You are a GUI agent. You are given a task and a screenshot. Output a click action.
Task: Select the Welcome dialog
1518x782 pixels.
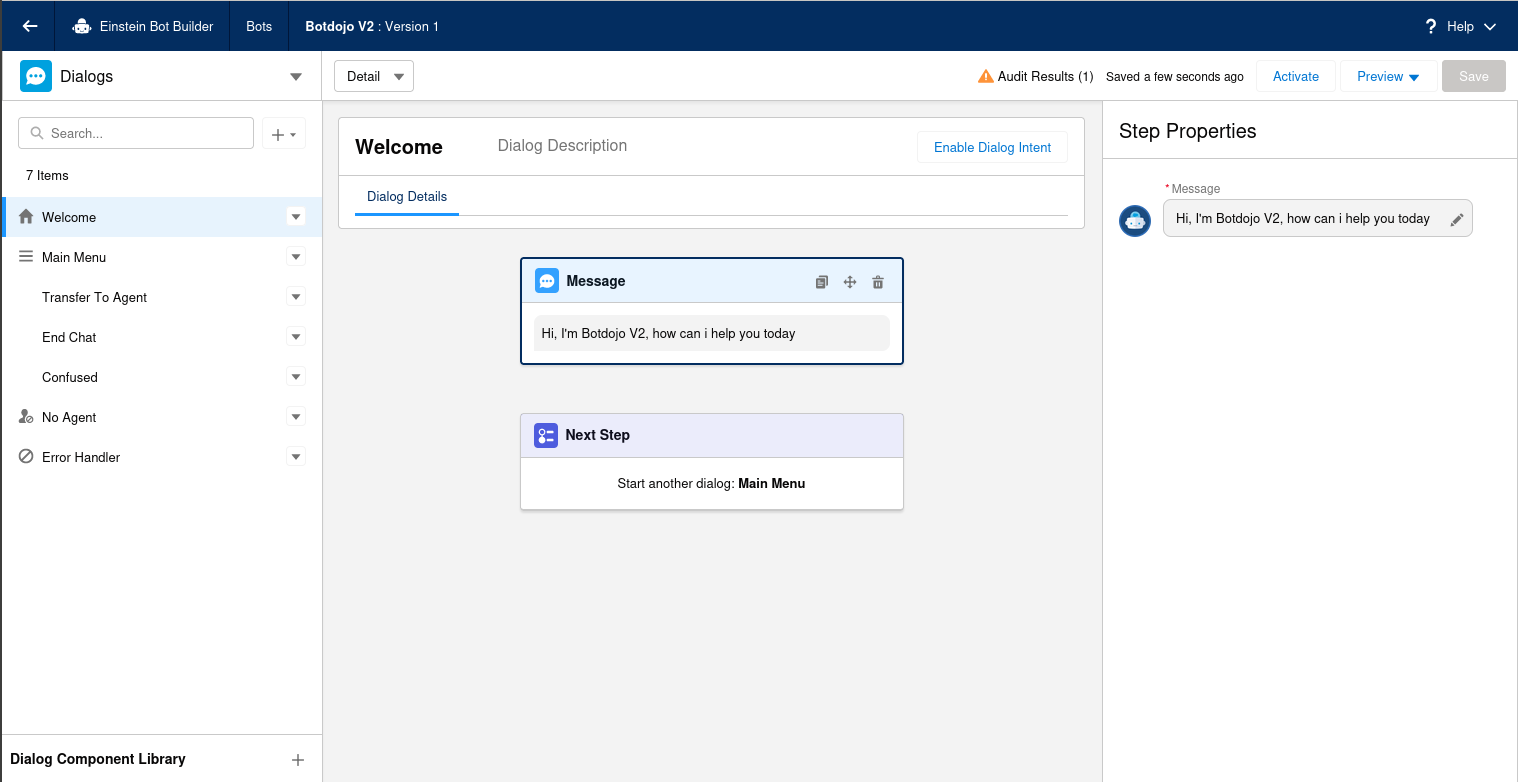click(162, 217)
